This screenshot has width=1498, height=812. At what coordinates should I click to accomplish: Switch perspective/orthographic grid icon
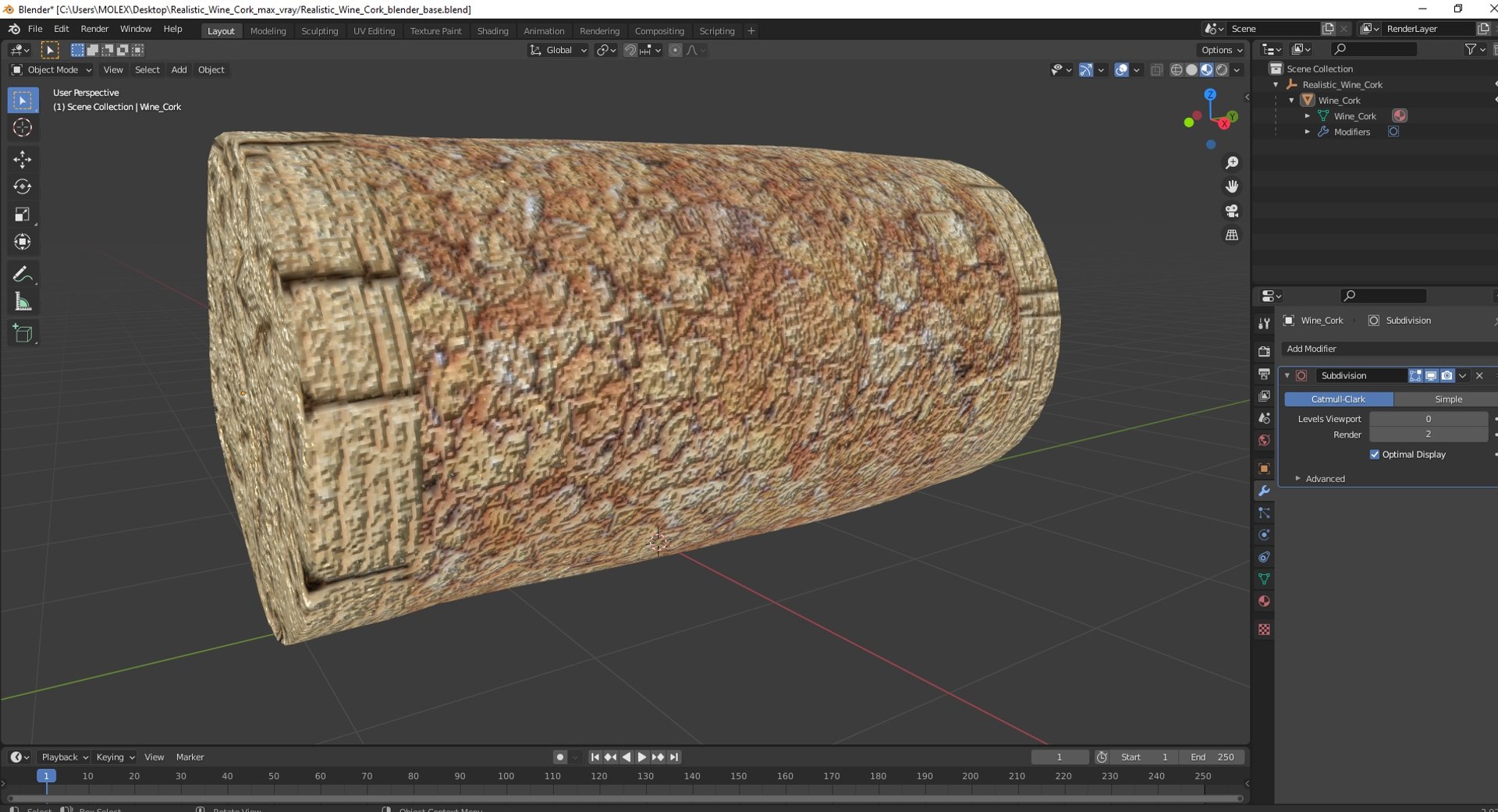coord(1232,235)
